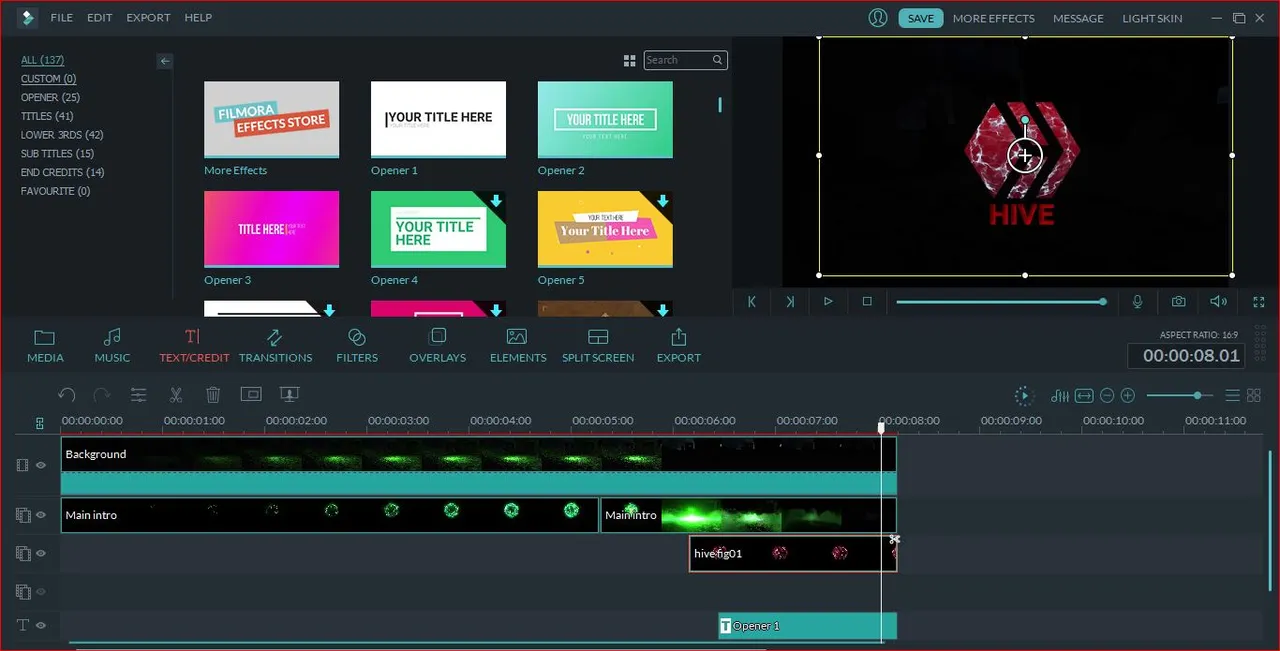Switch timeline to list track view

coord(1233,396)
